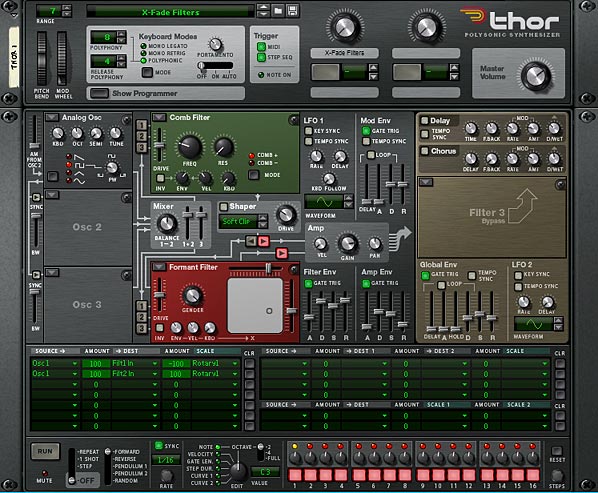Viewport: 598px width, 493px height.
Task: Open the Filt1 In destination dropdown
Action: coord(135,363)
